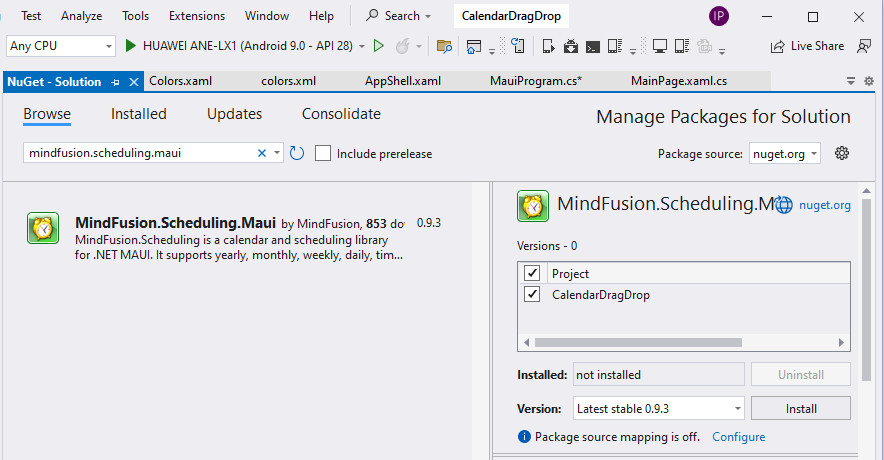Open the Extensions menu
884x460 pixels.
197,16
